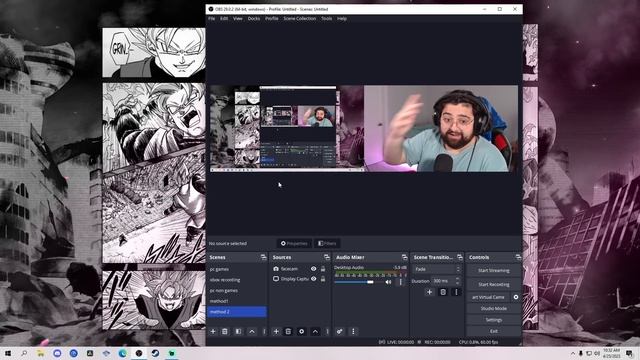Add a scene transition with plus icon
Viewport: 640px width, 360px height.
tap(429, 292)
